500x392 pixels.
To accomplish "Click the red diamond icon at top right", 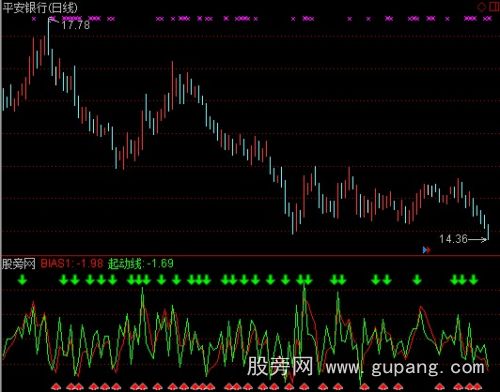I will click(x=482, y=7).
